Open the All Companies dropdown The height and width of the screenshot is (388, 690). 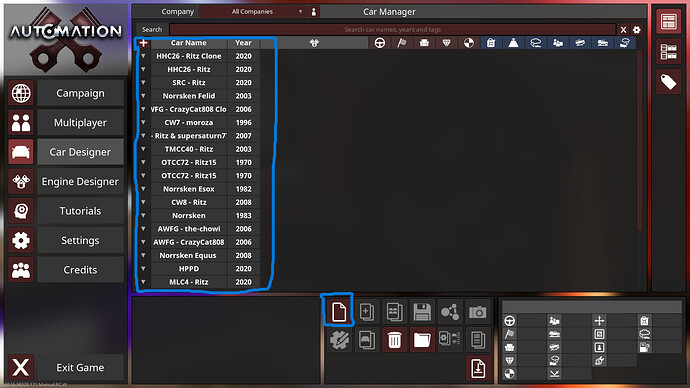pyautogui.click(x=252, y=12)
